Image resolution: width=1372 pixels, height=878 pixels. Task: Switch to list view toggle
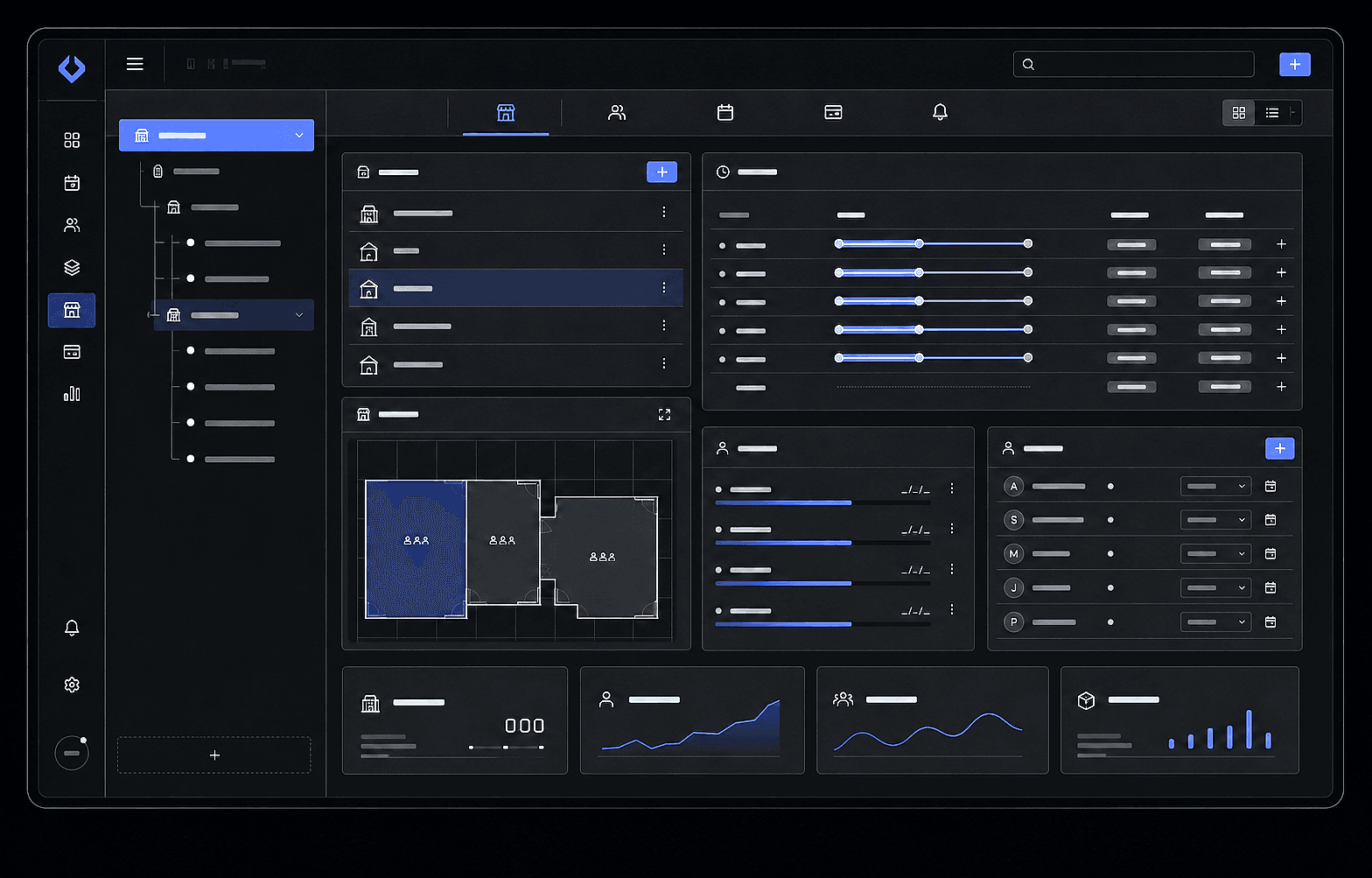pos(1272,113)
